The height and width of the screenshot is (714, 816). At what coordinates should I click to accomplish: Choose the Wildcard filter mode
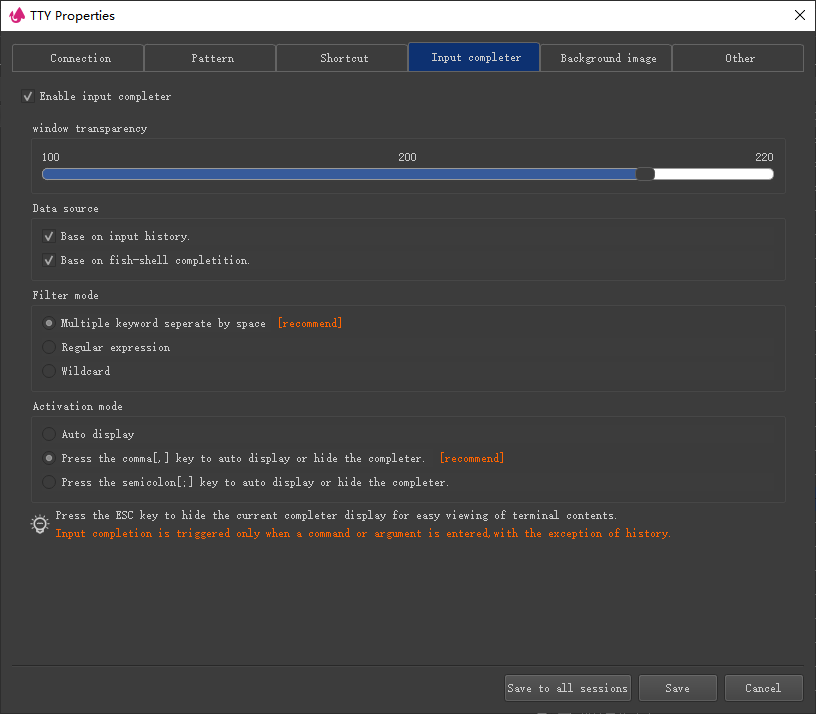coord(49,372)
